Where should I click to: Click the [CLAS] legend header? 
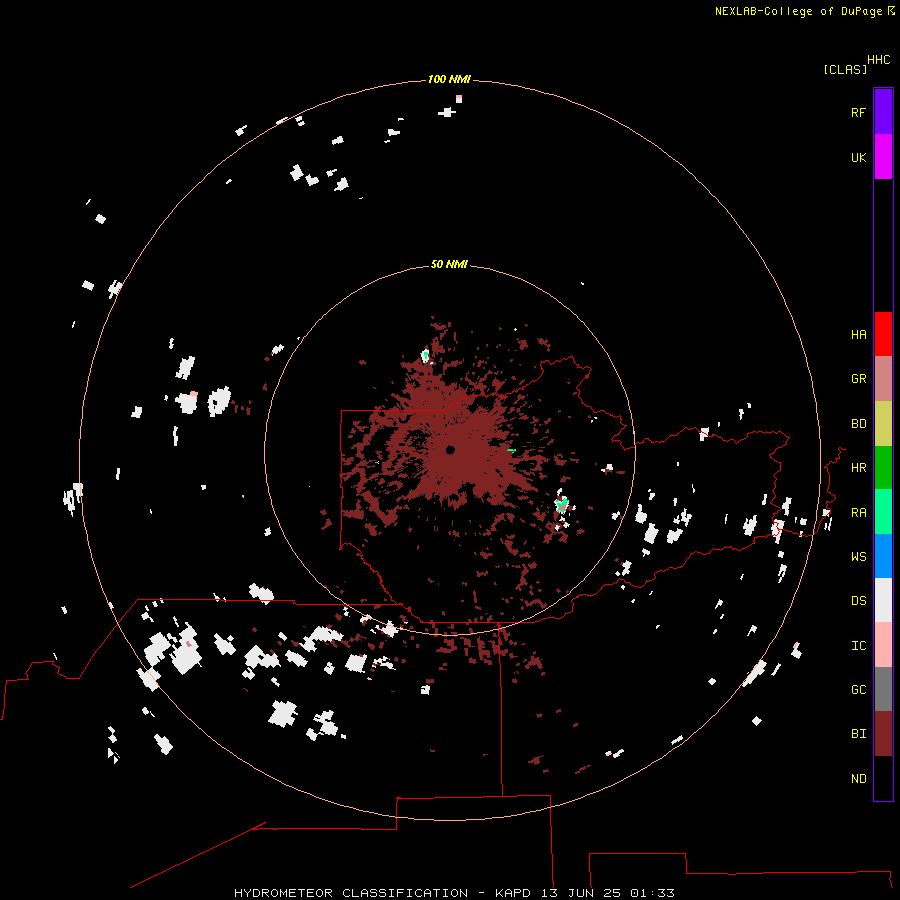[x=845, y=69]
